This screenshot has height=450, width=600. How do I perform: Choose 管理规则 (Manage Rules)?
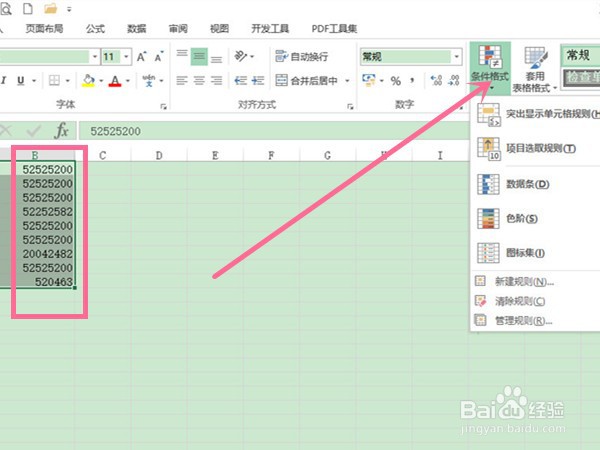[535, 320]
